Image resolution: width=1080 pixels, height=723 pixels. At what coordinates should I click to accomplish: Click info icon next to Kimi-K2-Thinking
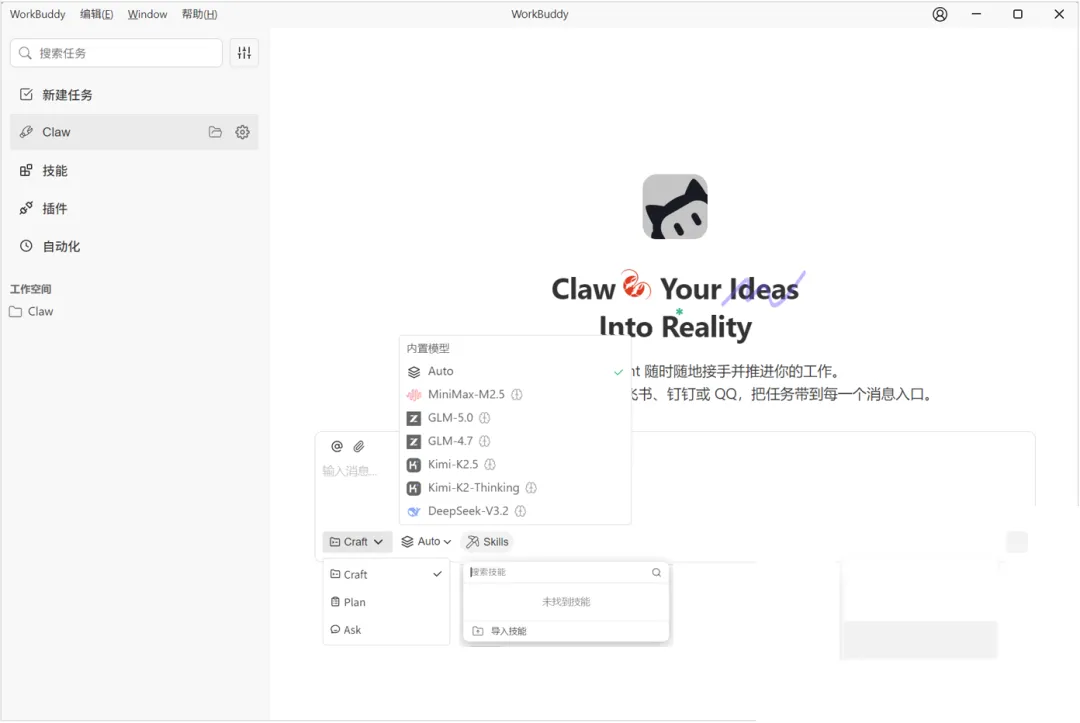[531, 488]
